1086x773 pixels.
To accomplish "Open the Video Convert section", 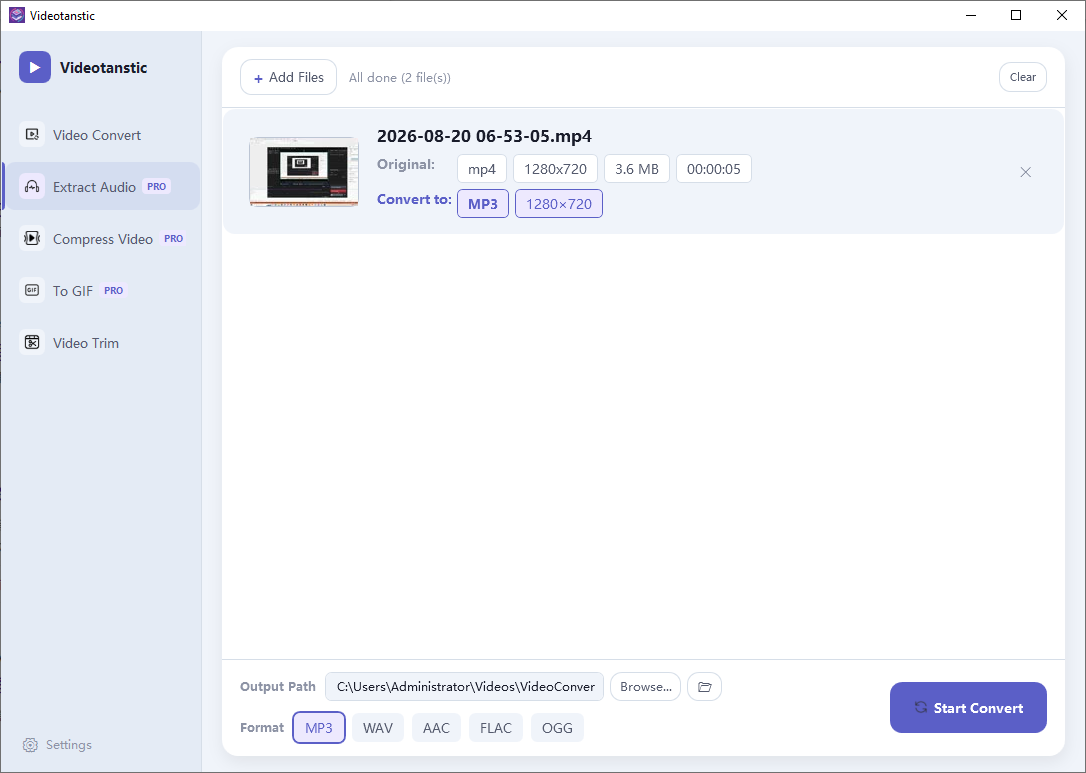I will [102, 135].
